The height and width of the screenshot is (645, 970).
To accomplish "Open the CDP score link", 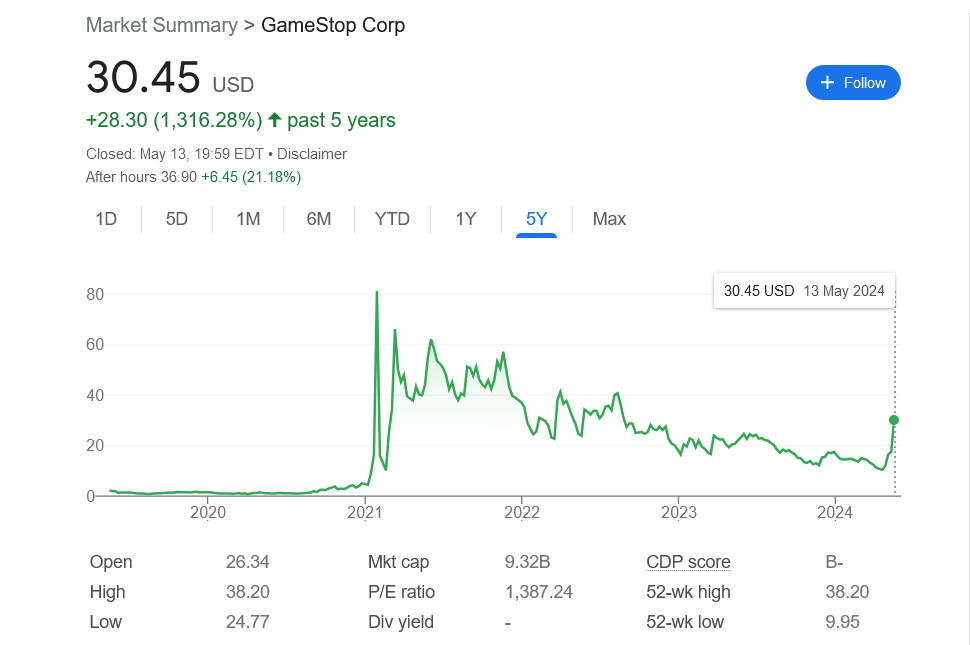I will (x=689, y=562).
